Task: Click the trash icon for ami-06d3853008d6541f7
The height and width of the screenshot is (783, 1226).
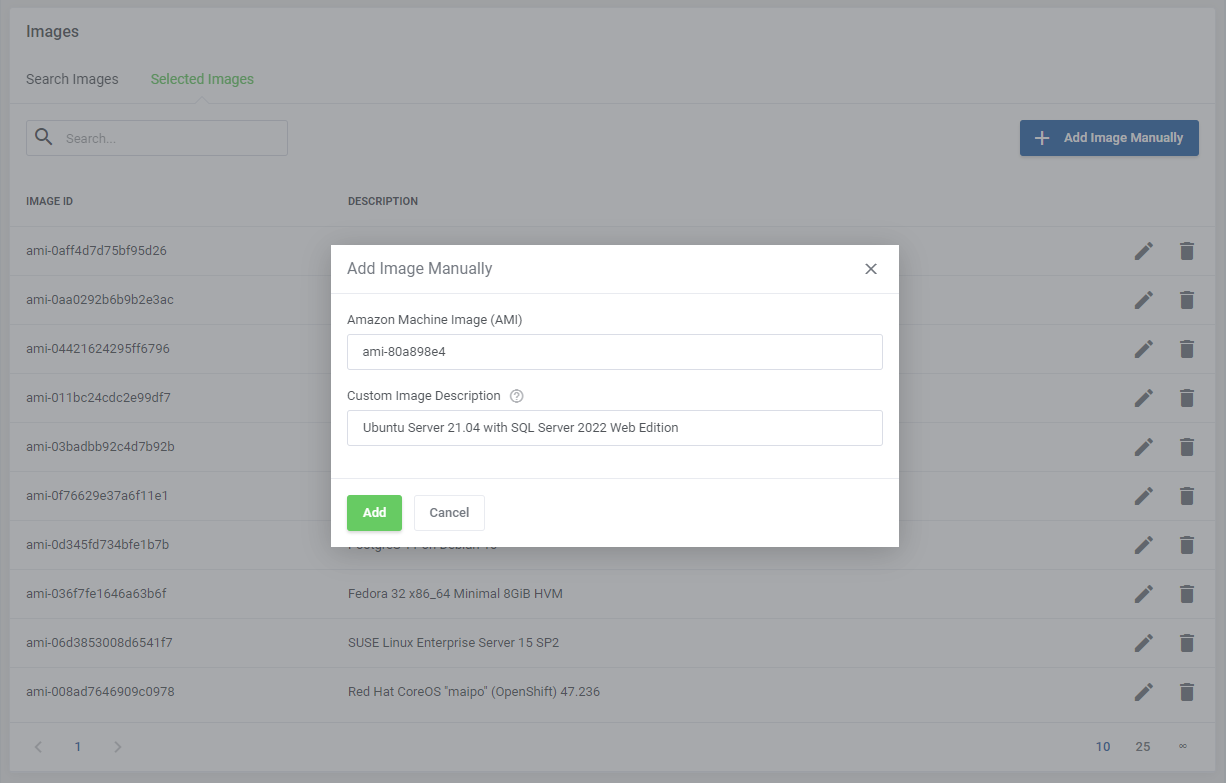Action: point(1187,642)
